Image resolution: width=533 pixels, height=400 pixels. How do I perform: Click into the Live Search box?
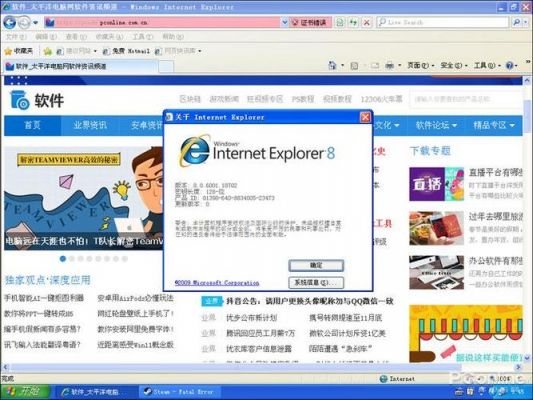[443, 22]
